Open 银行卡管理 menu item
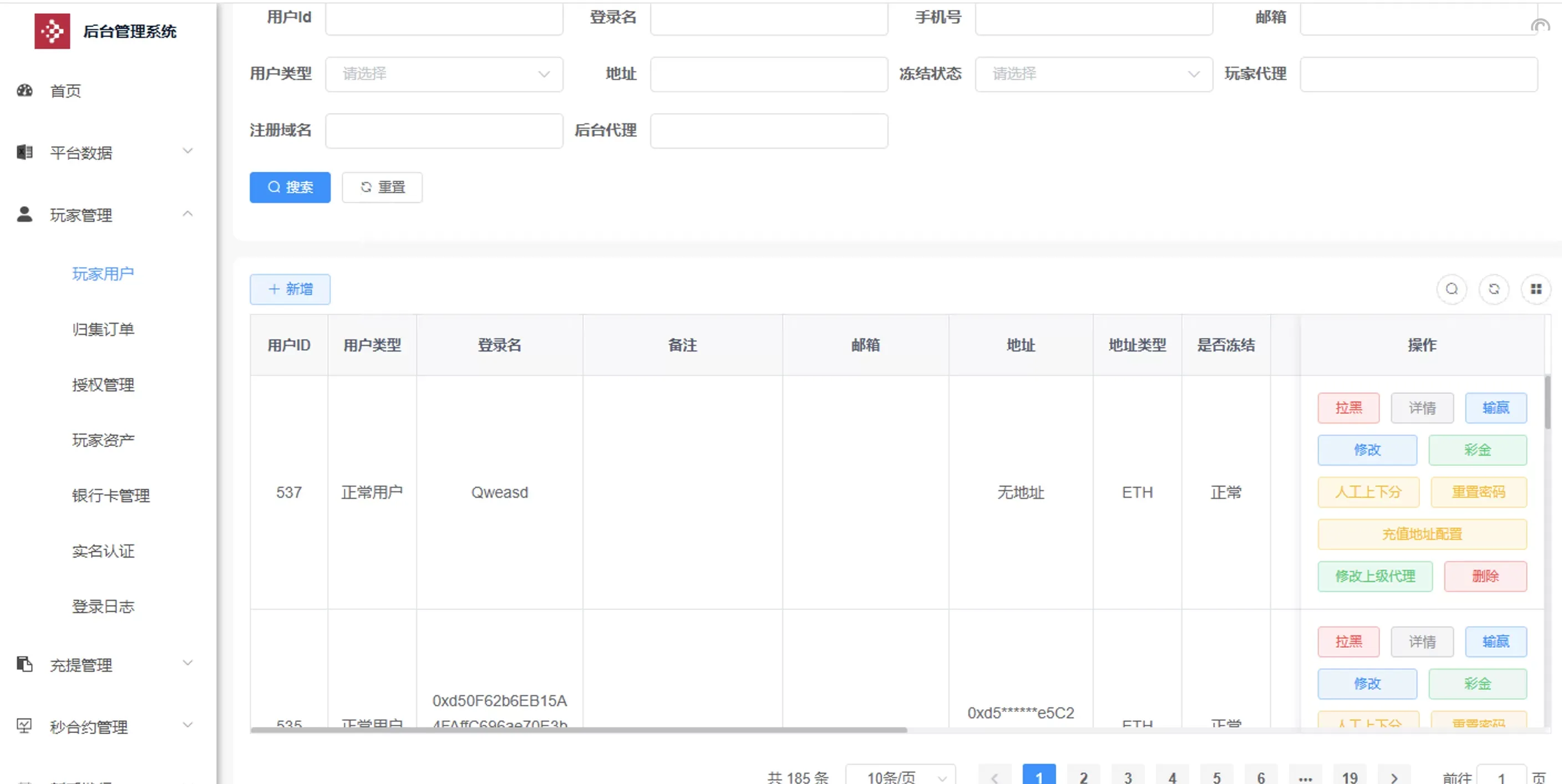1562x784 pixels. tap(110, 495)
